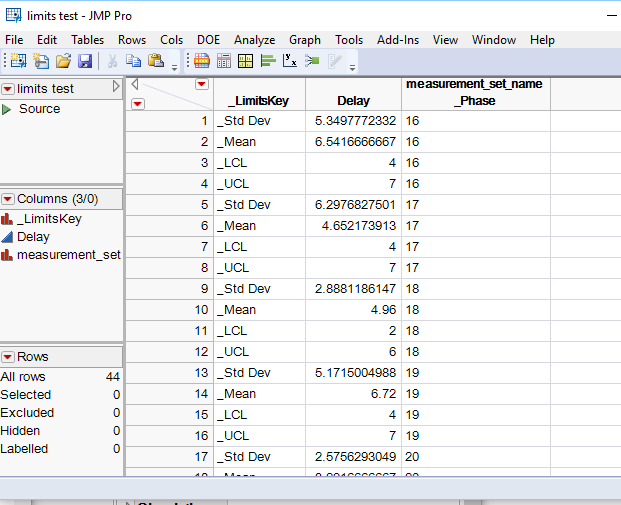Image resolution: width=621 pixels, height=505 pixels.
Task: Run the Source script green triangle
Action: [6, 109]
